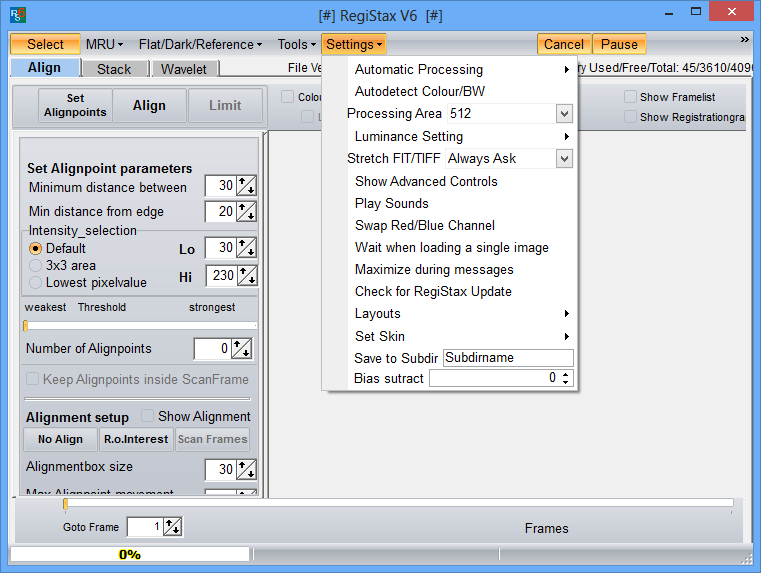The width and height of the screenshot is (761, 573).
Task: Close the Settings dropdown menu
Action: click(x=354, y=44)
